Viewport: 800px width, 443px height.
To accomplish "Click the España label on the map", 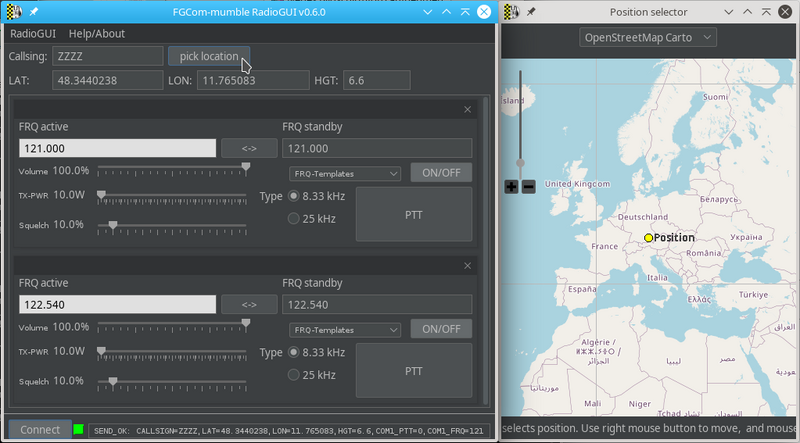I will click(582, 289).
